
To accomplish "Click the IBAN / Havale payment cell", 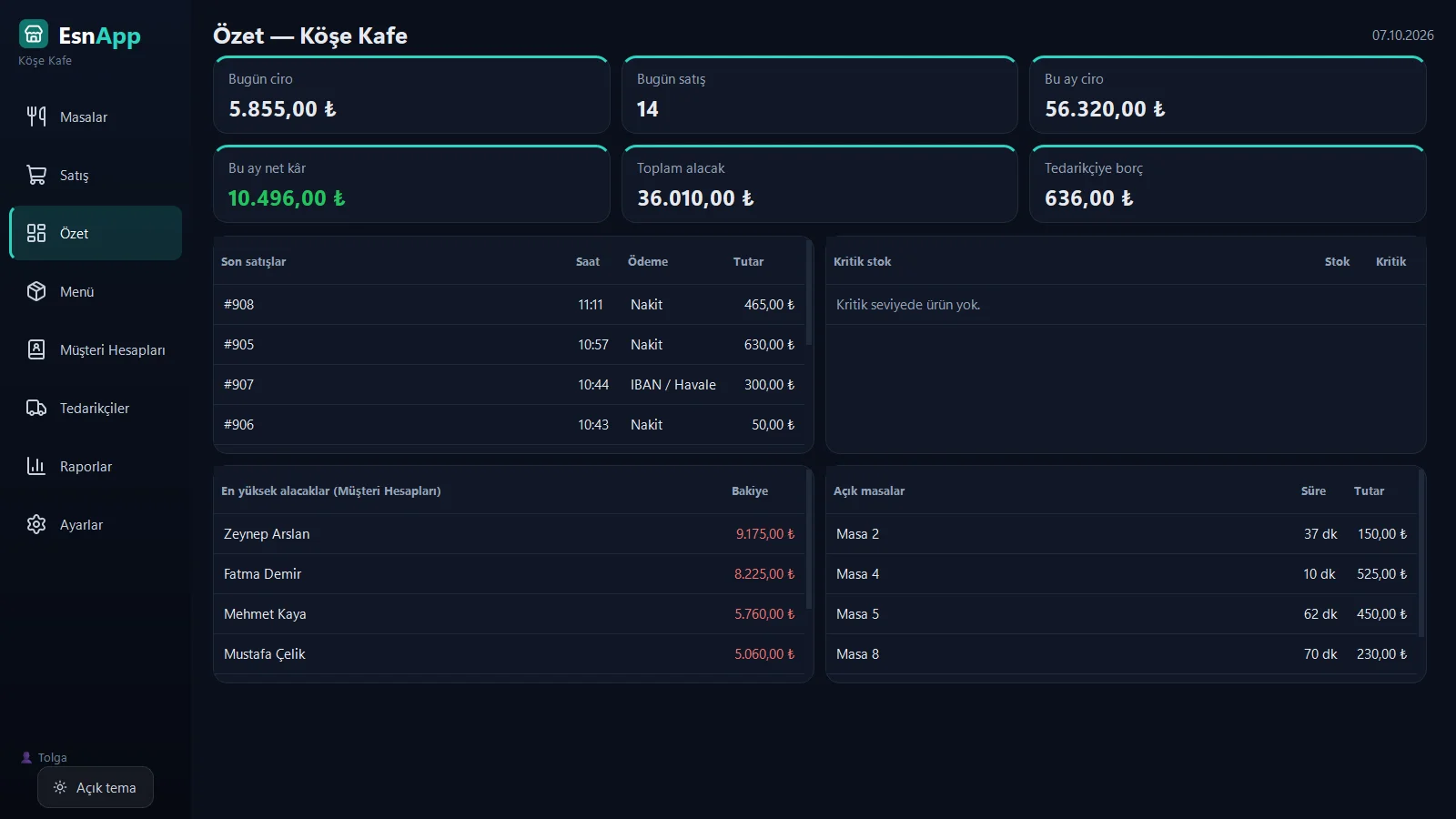I will 673,385.
